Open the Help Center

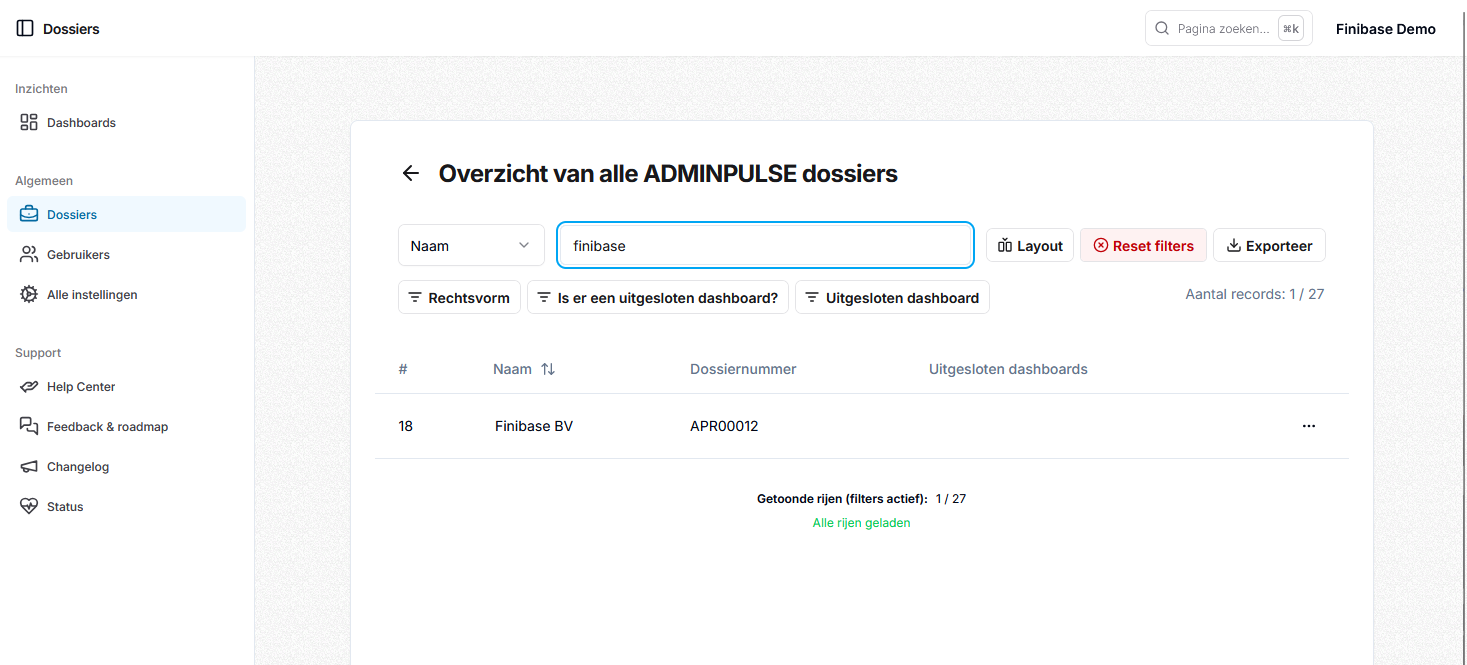(x=126, y=387)
